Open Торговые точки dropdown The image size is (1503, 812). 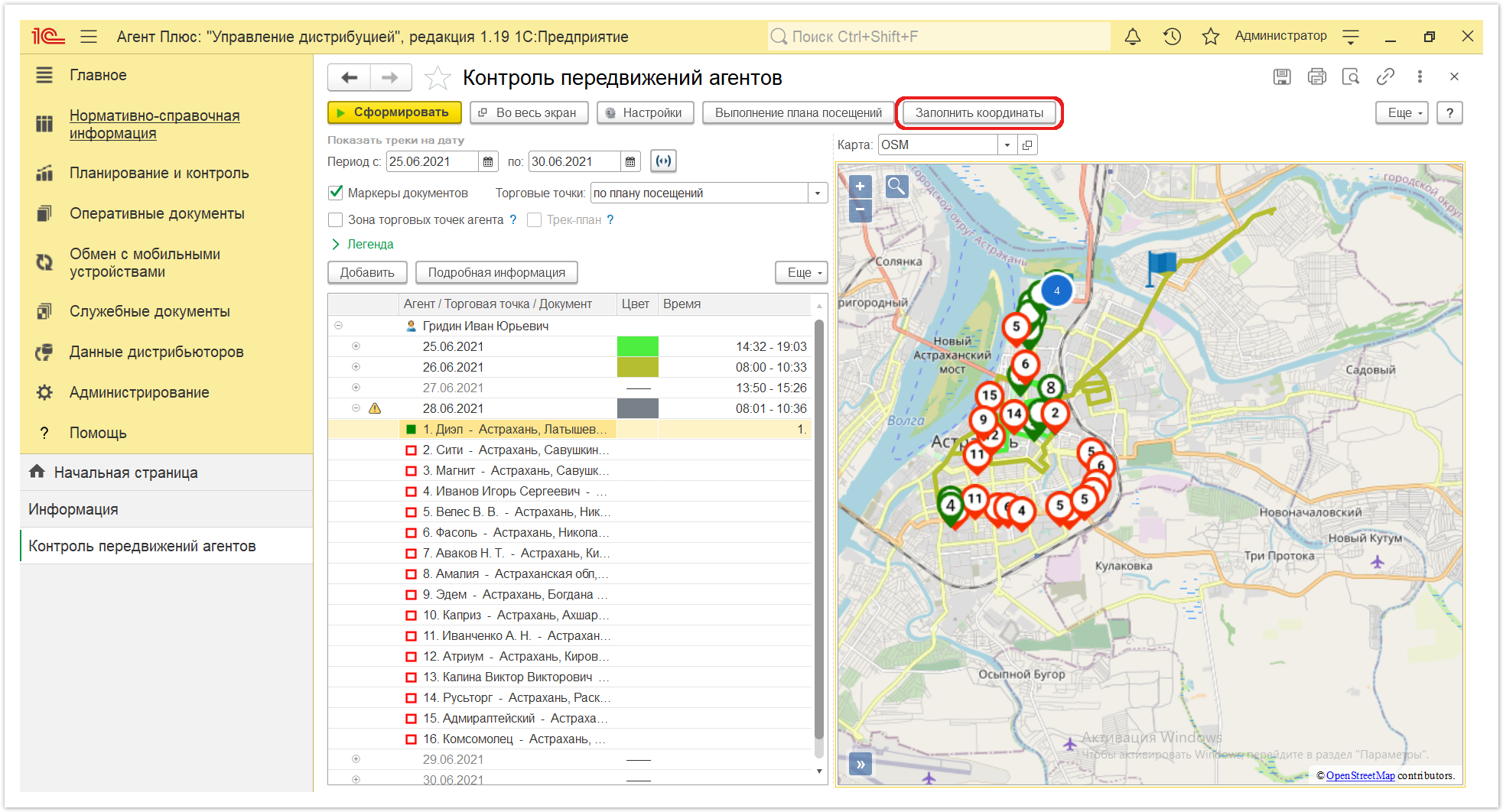818,193
